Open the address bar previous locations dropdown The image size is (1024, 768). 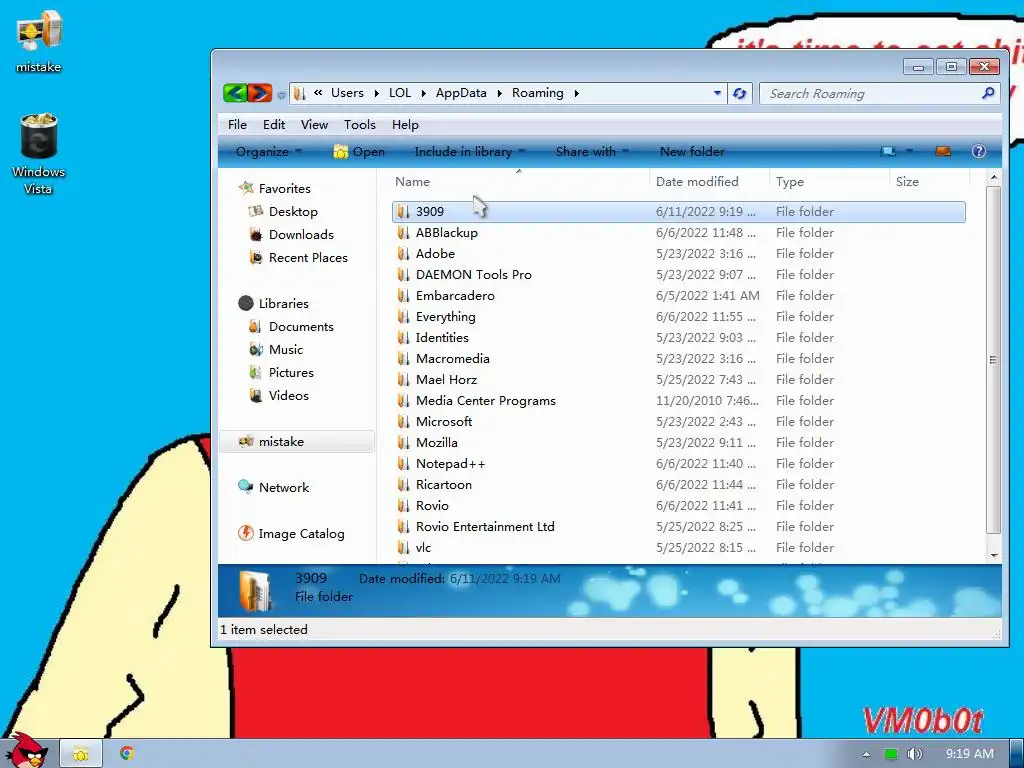(717, 93)
